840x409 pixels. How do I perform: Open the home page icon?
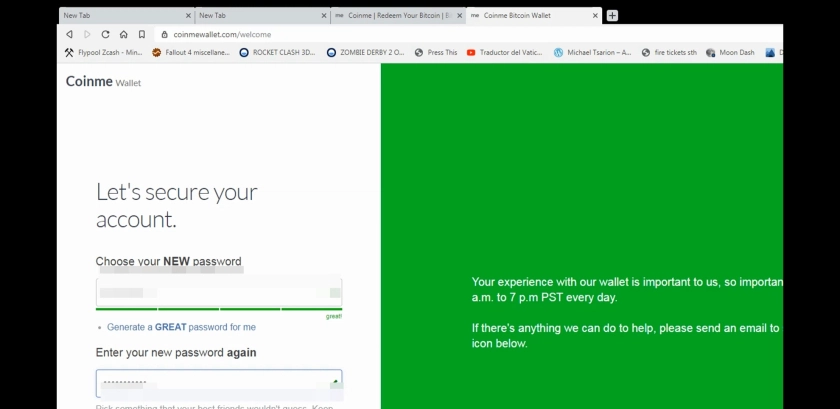(124, 34)
